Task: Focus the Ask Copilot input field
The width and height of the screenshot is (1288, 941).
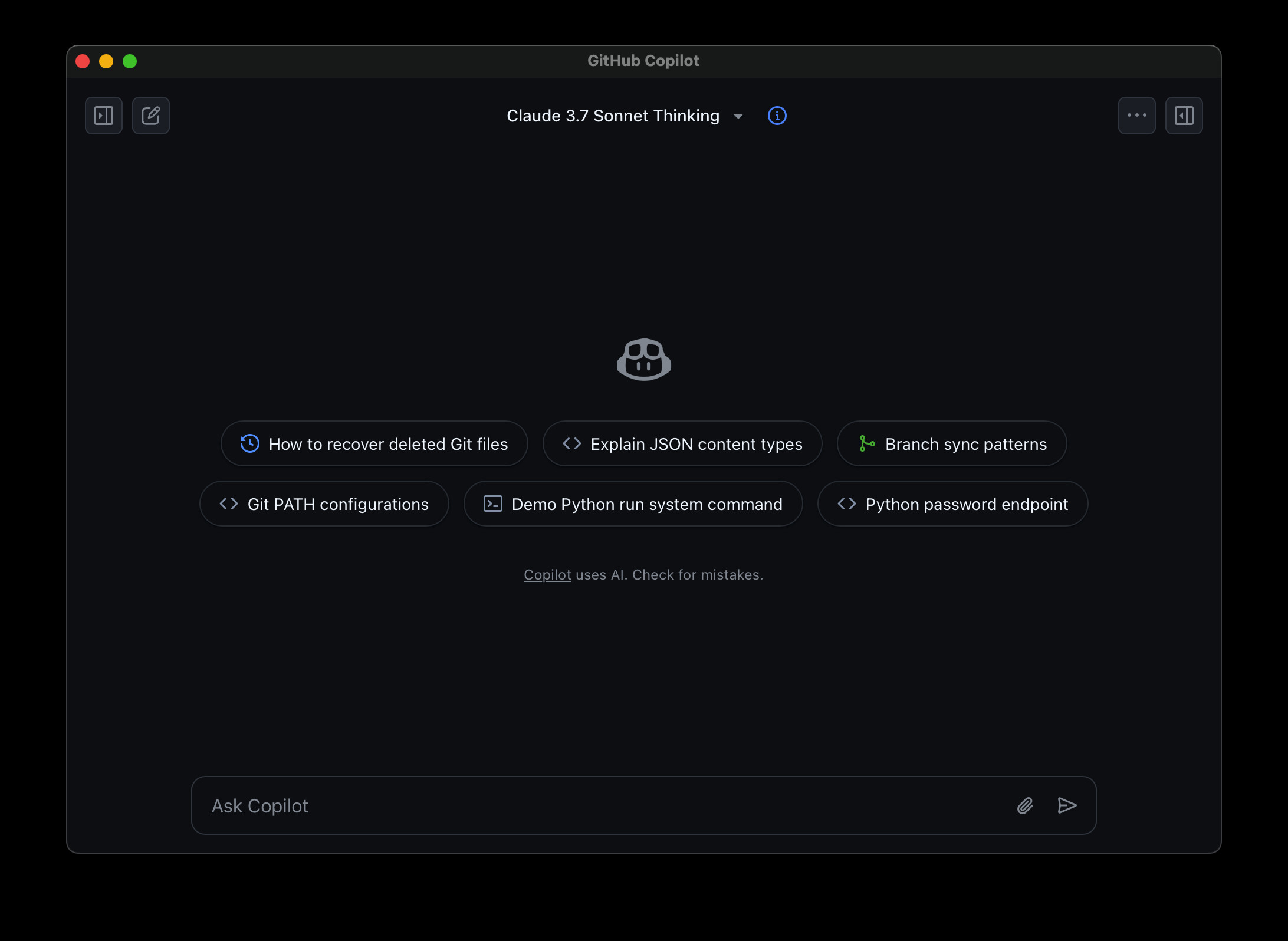Action: pos(644,805)
